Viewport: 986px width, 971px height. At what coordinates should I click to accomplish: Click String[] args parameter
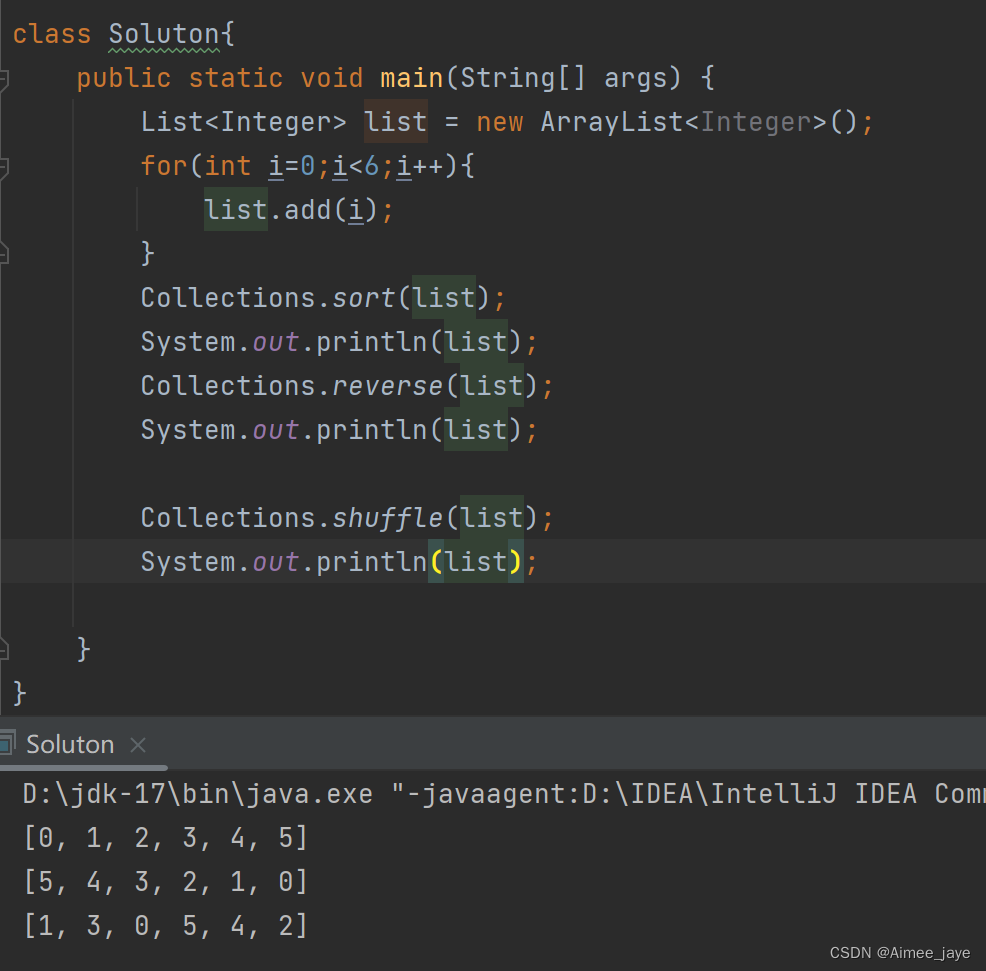coord(563,79)
